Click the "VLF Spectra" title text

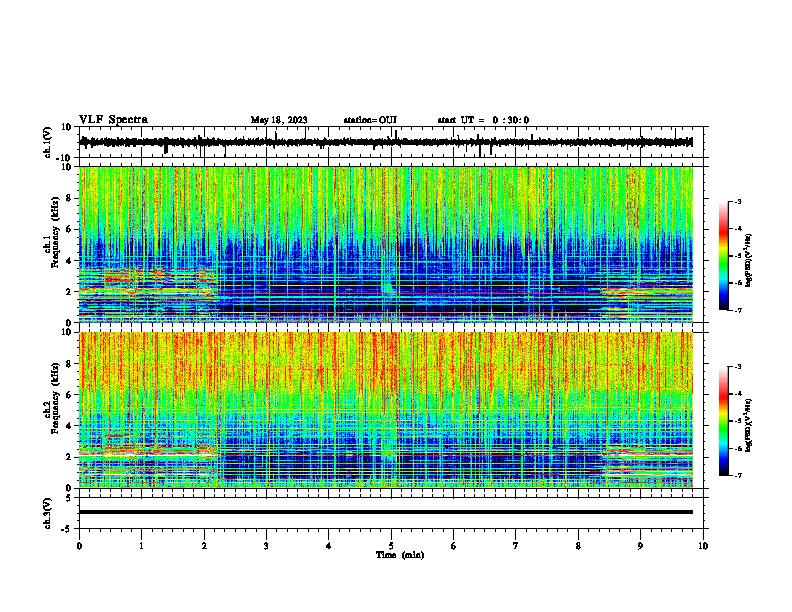coord(113,120)
